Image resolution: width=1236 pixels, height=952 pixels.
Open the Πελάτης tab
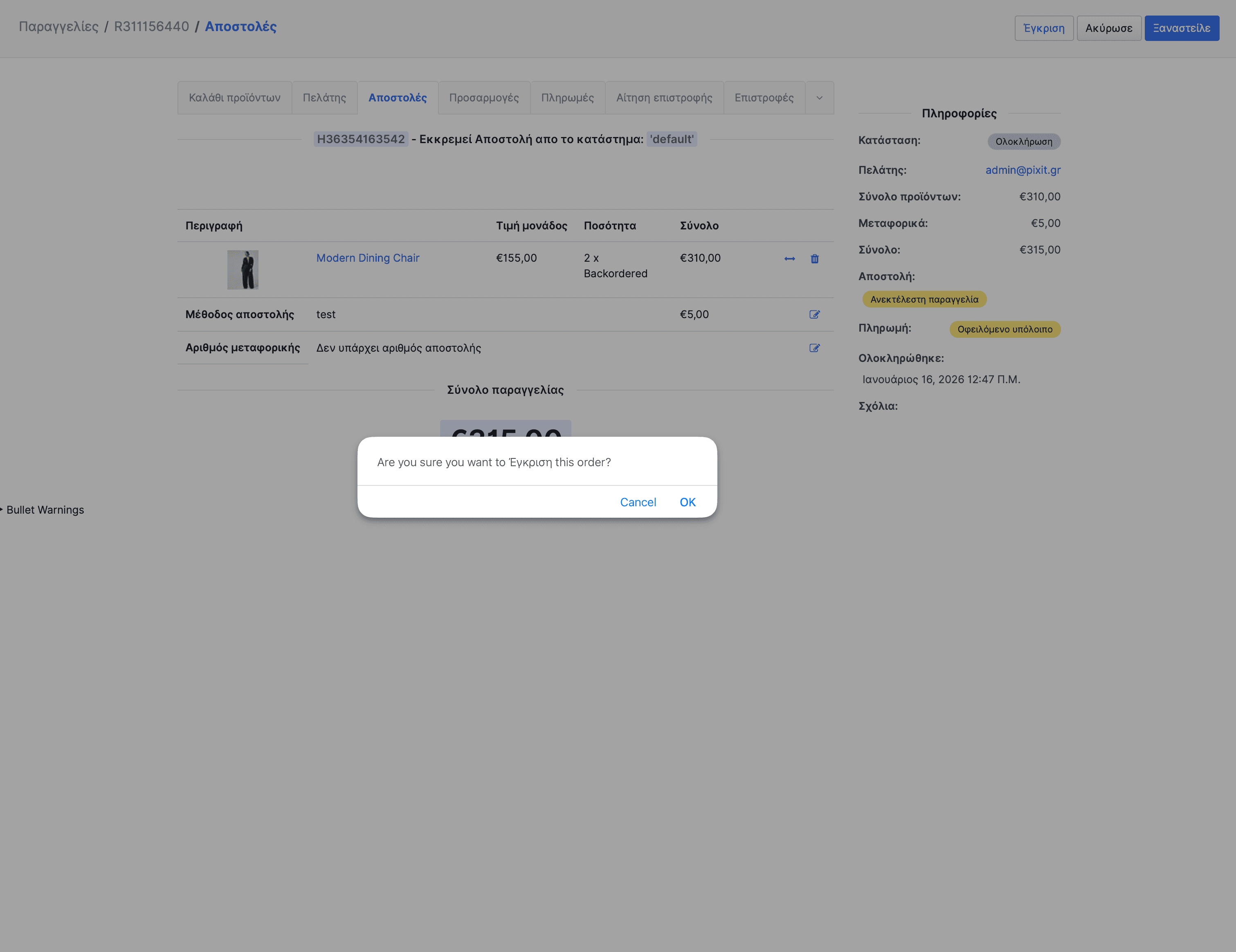[x=324, y=98]
